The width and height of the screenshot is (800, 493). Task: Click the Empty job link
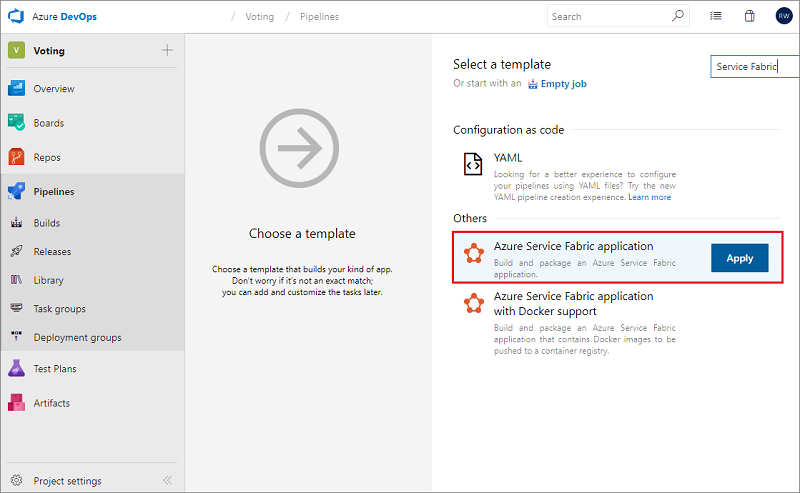[563, 84]
